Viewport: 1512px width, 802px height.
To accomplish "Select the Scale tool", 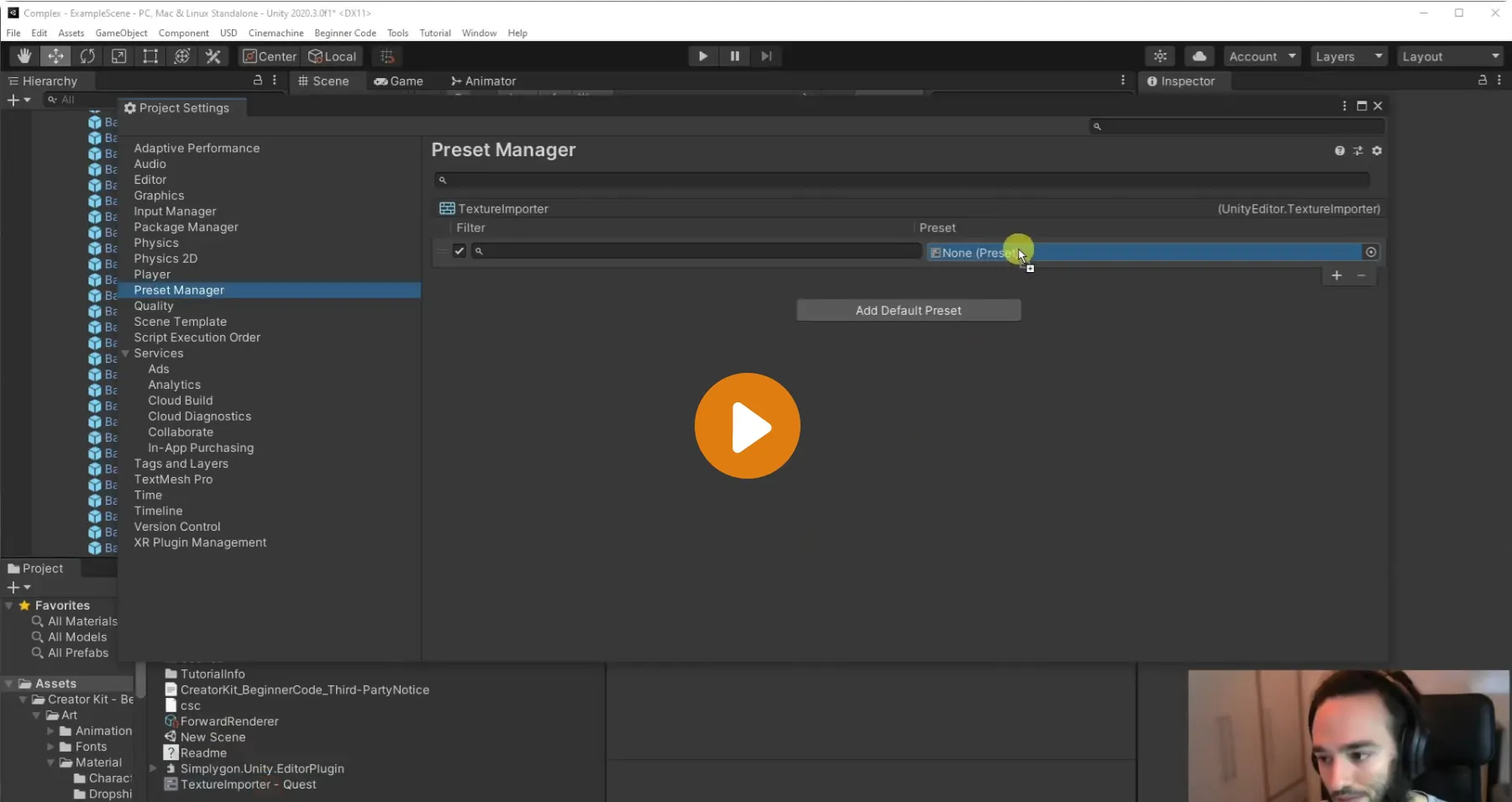I will pyautogui.click(x=118, y=56).
